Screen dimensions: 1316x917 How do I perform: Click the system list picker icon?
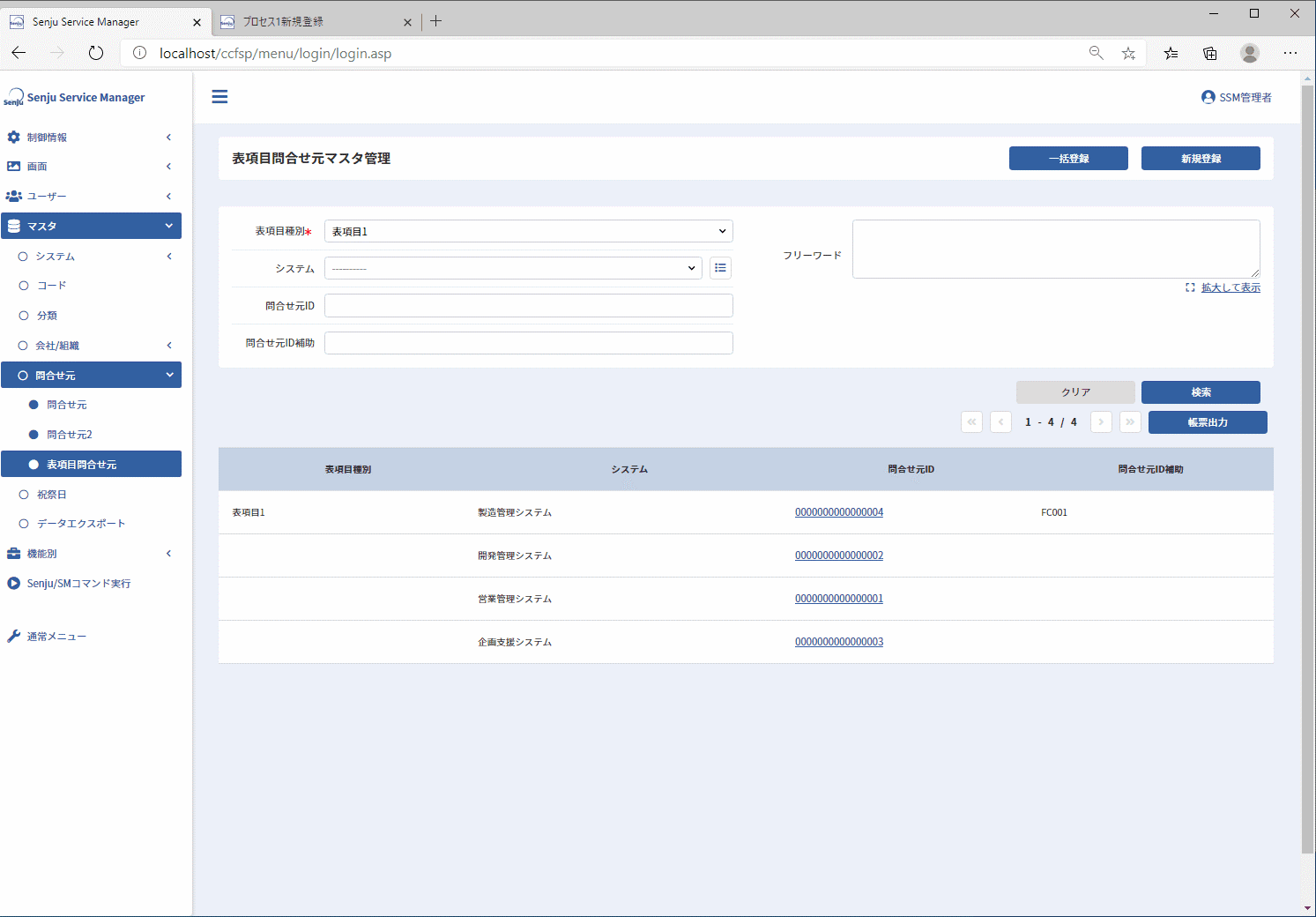point(720,268)
